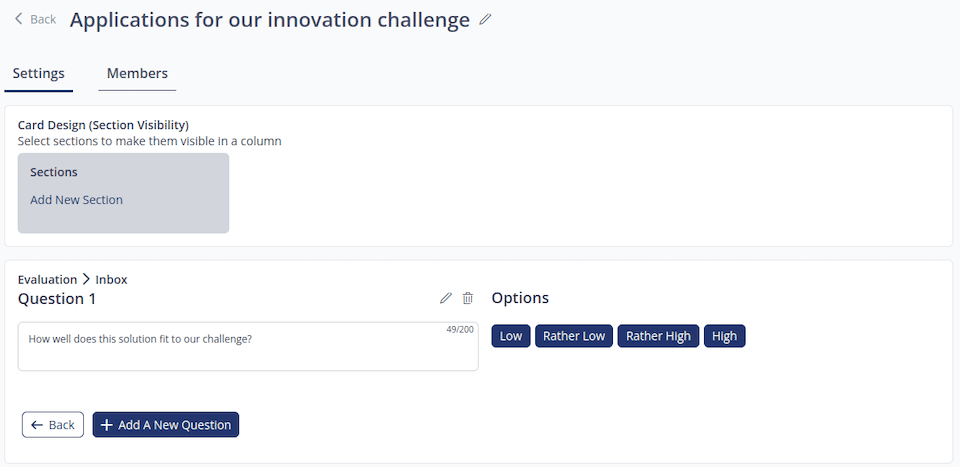Select the Sections header in gray card
Viewport: 960px width, 467px height.
[x=54, y=172]
